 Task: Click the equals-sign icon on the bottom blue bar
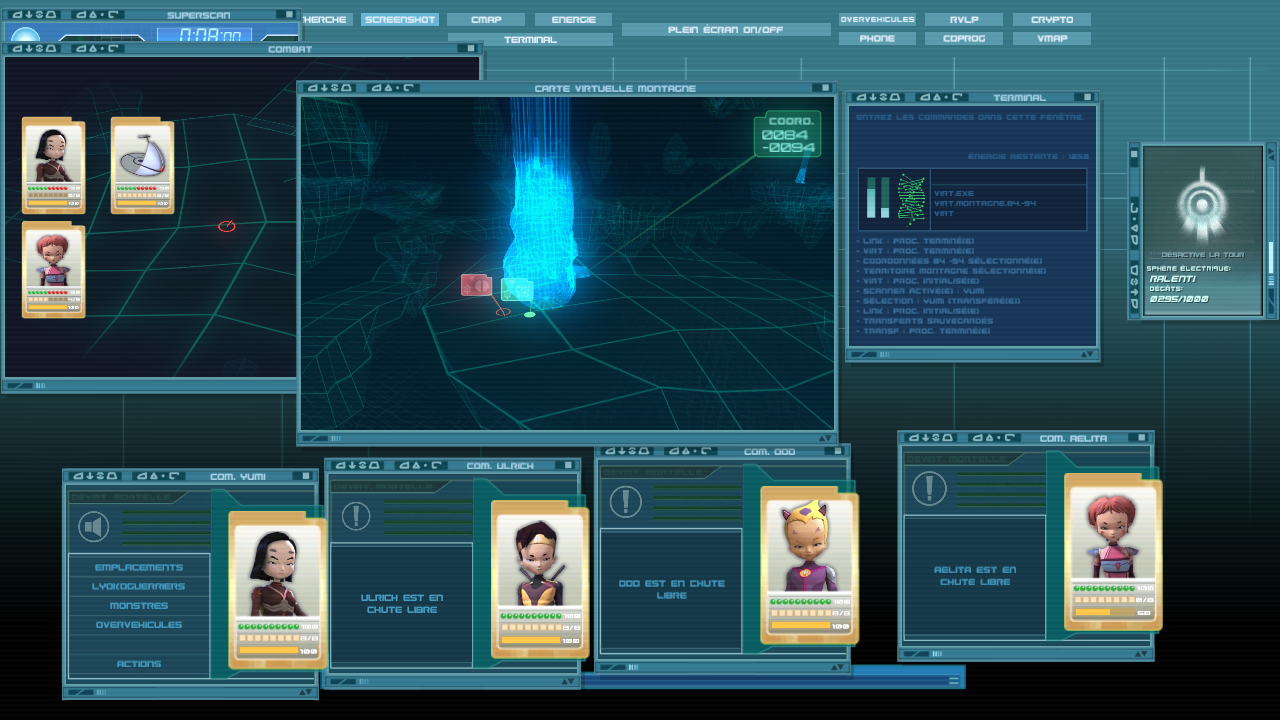[x=954, y=680]
